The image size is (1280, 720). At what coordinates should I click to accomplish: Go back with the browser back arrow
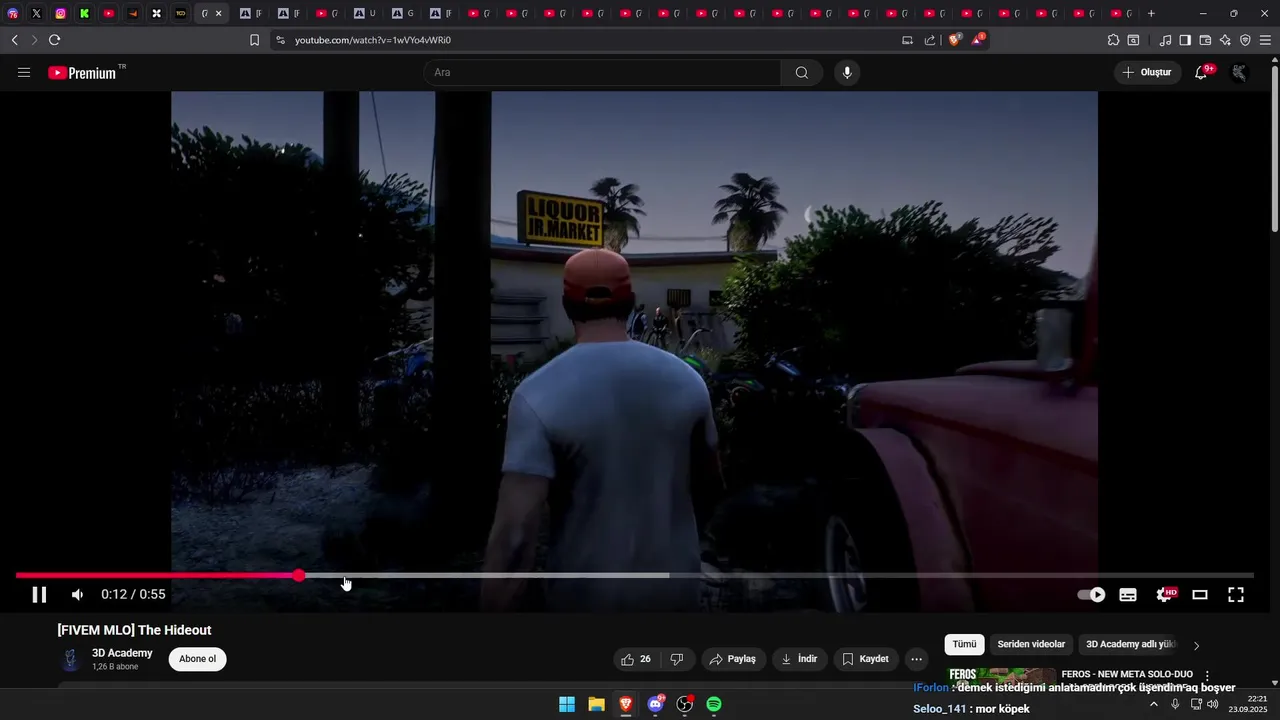click(x=14, y=40)
